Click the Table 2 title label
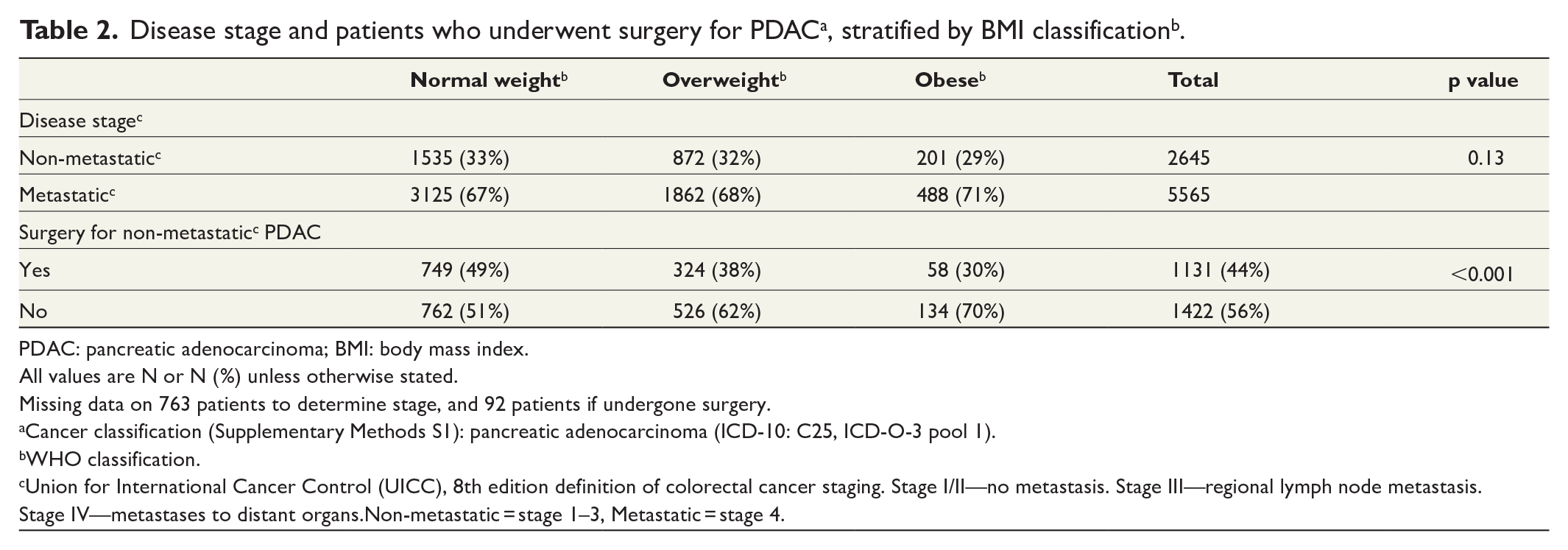Image resolution: width=1568 pixels, height=550 pixels. point(68,30)
